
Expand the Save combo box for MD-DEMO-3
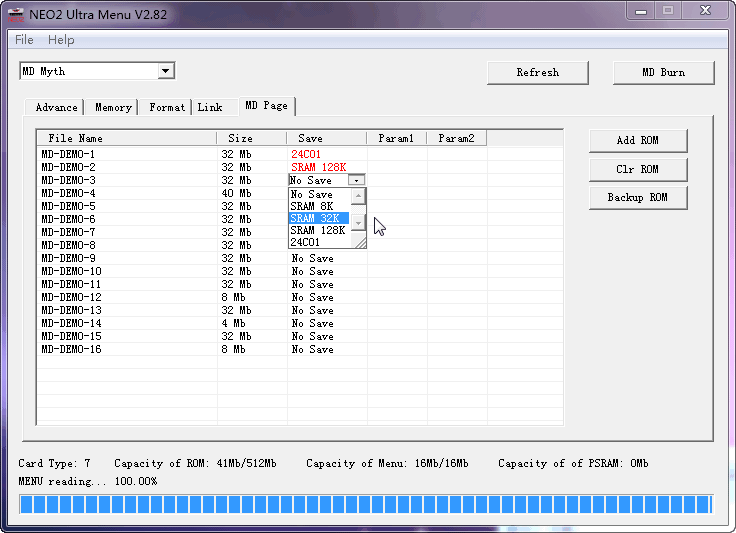356,180
